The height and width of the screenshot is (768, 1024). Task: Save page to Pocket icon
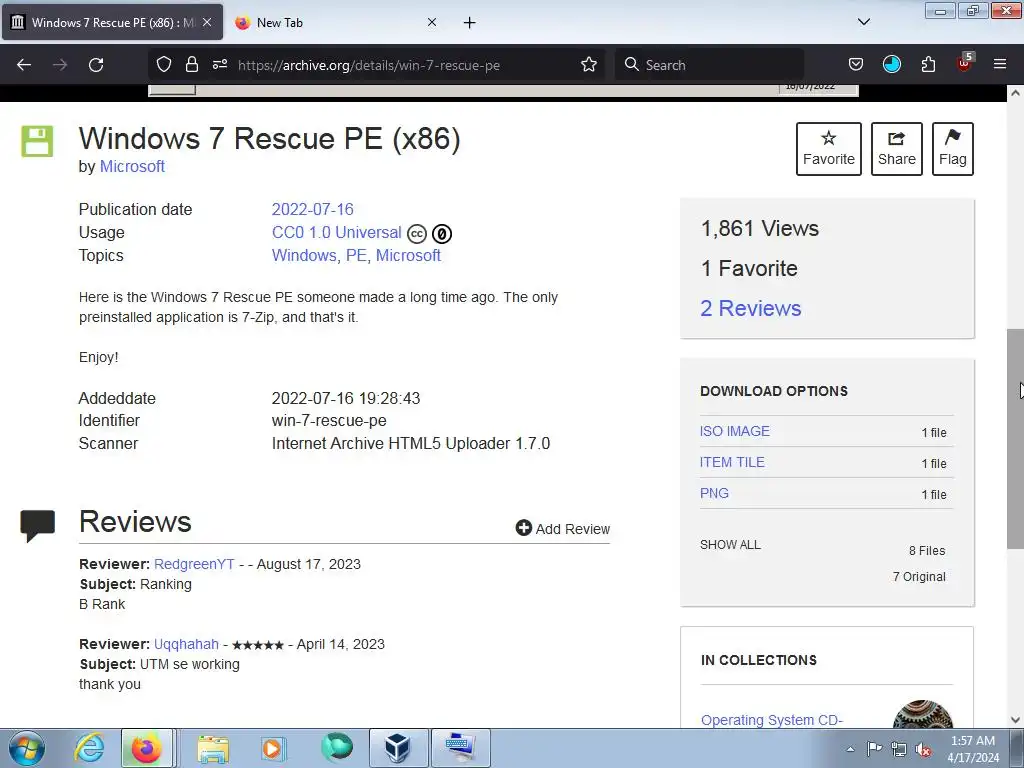tap(856, 65)
